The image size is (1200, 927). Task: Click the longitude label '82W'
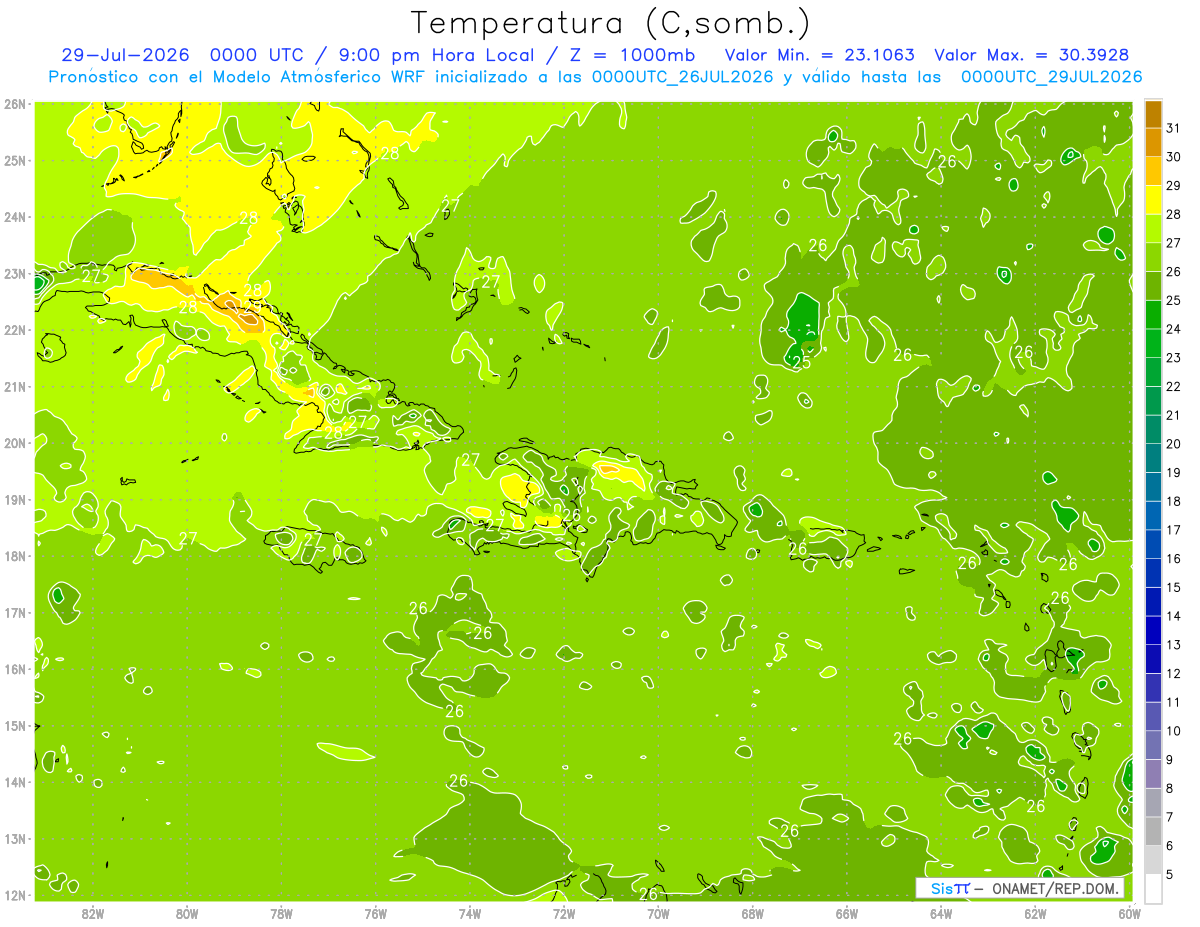point(93,913)
